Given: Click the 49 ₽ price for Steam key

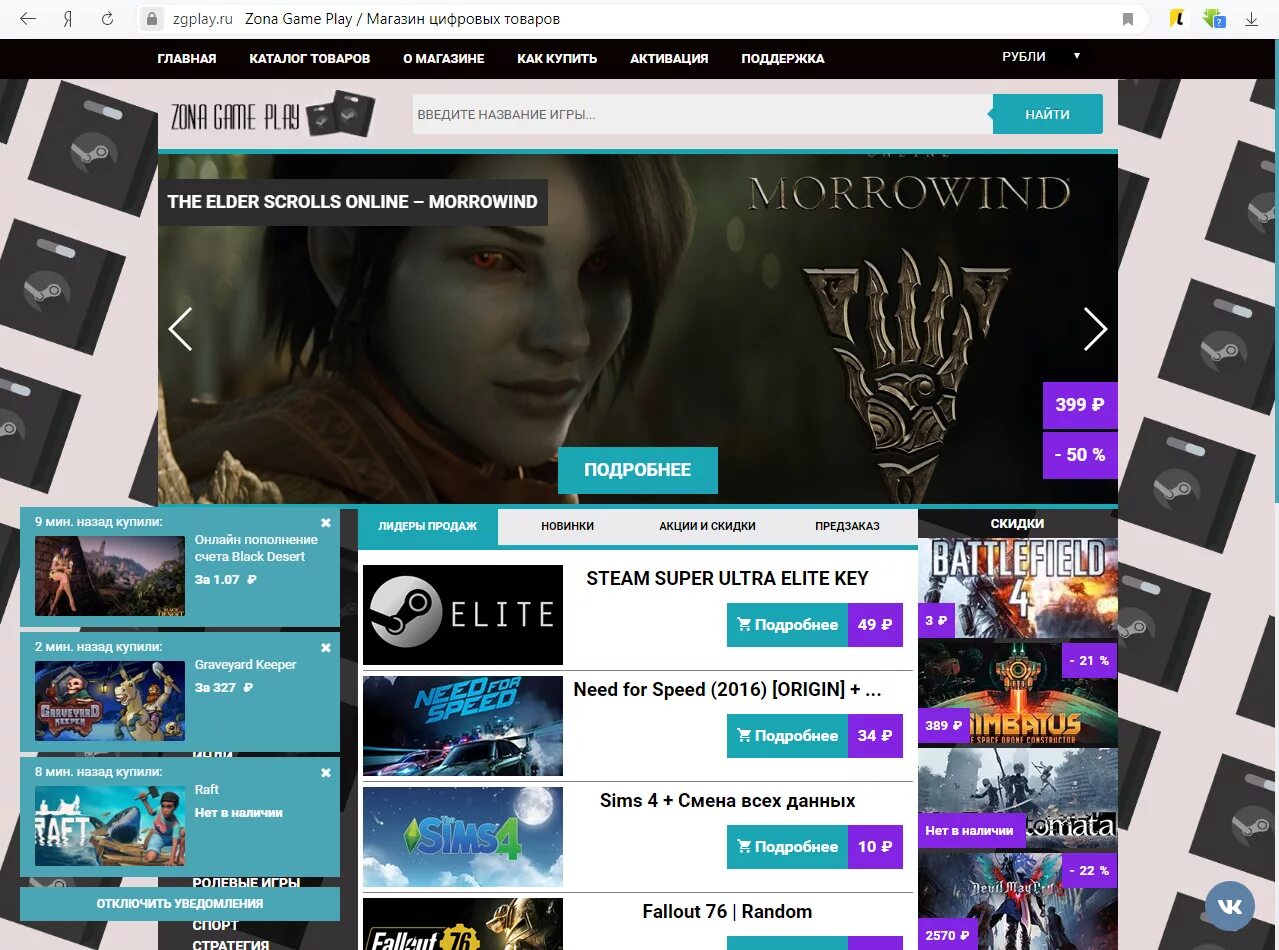Looking at the screenshot, I should point(875,625).
